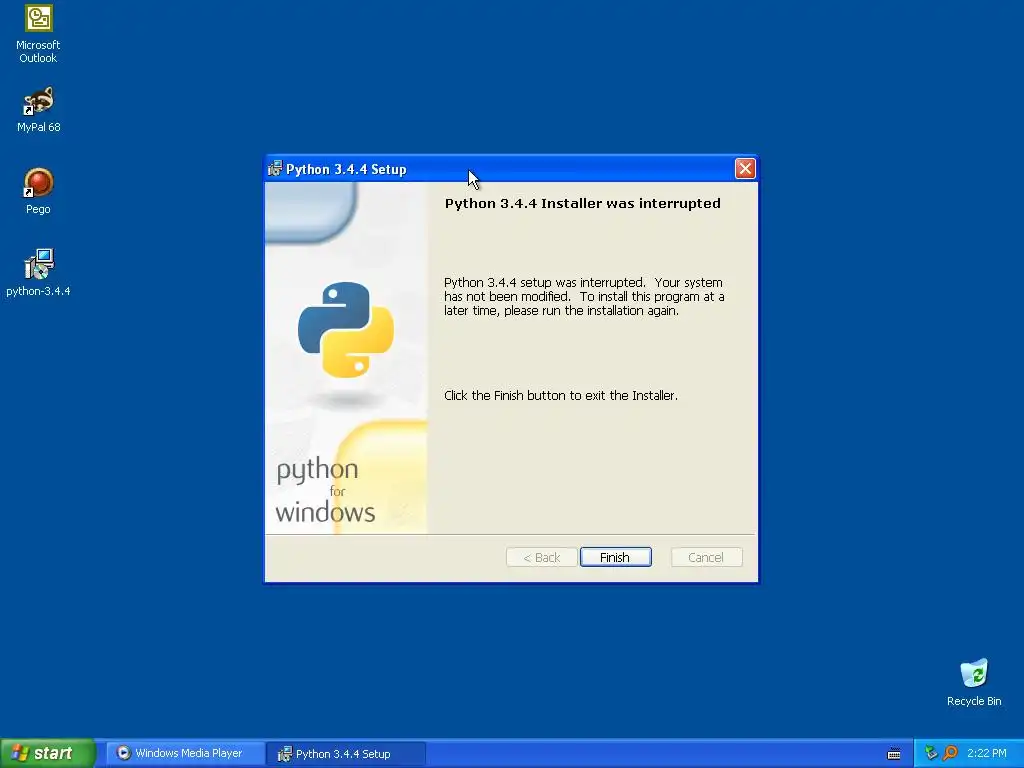Click the setup icon in dialog title bar
1024x768 pixels.
(275, 168)
